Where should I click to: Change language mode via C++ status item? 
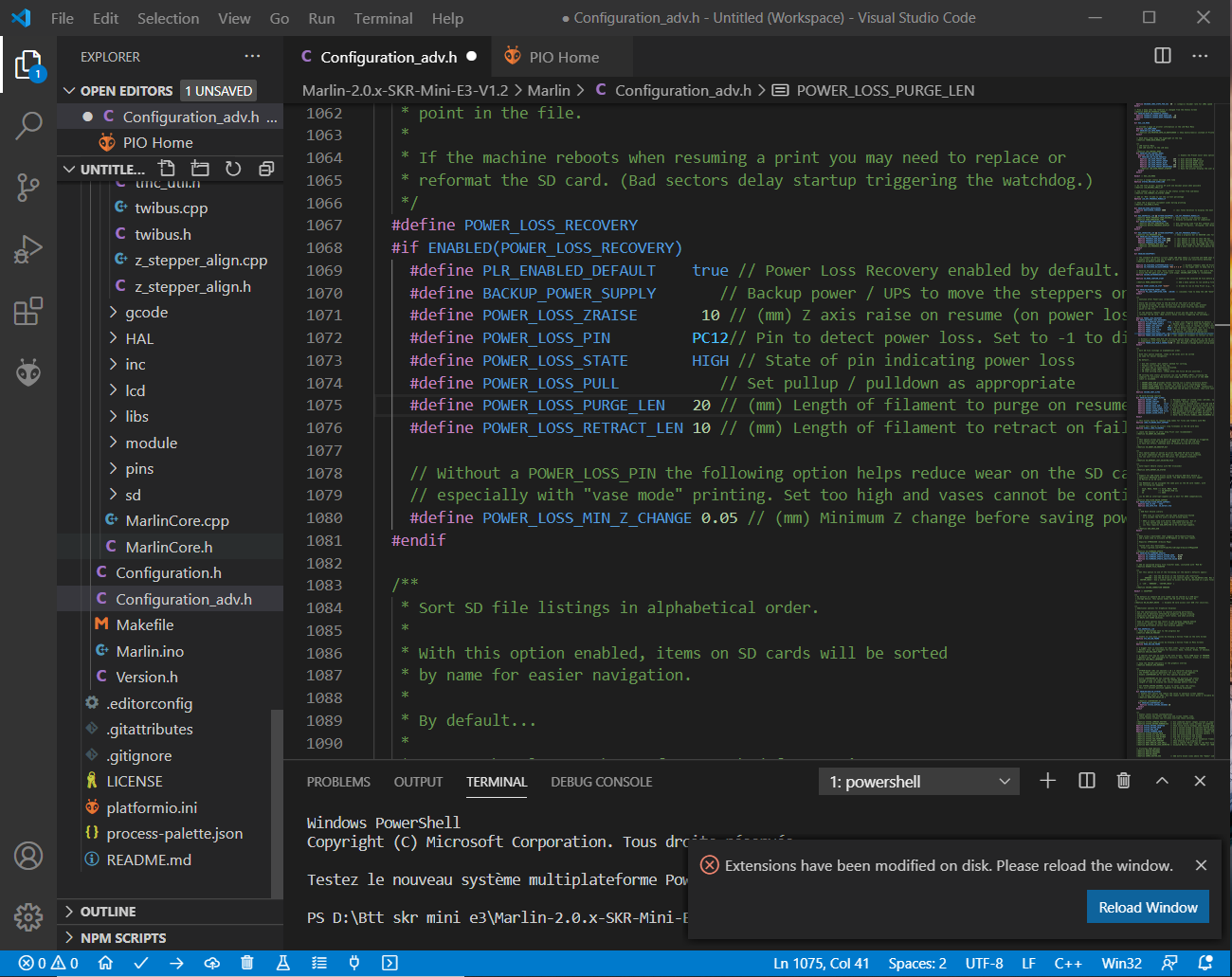(1068, 963)
